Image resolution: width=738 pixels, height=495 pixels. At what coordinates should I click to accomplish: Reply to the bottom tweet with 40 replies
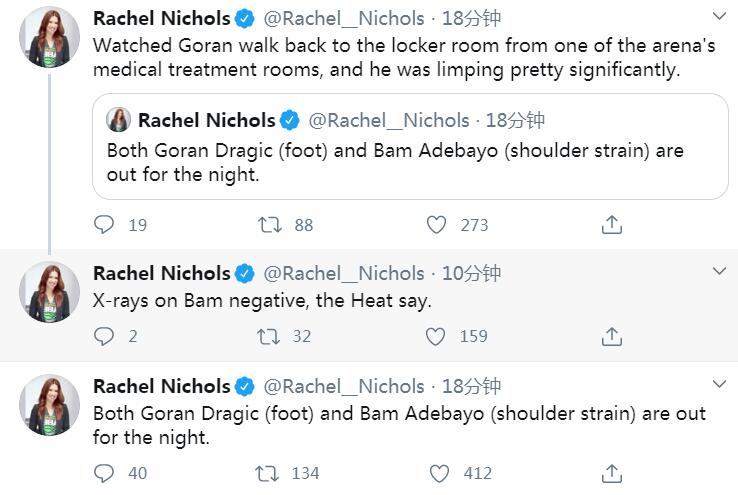105,473
